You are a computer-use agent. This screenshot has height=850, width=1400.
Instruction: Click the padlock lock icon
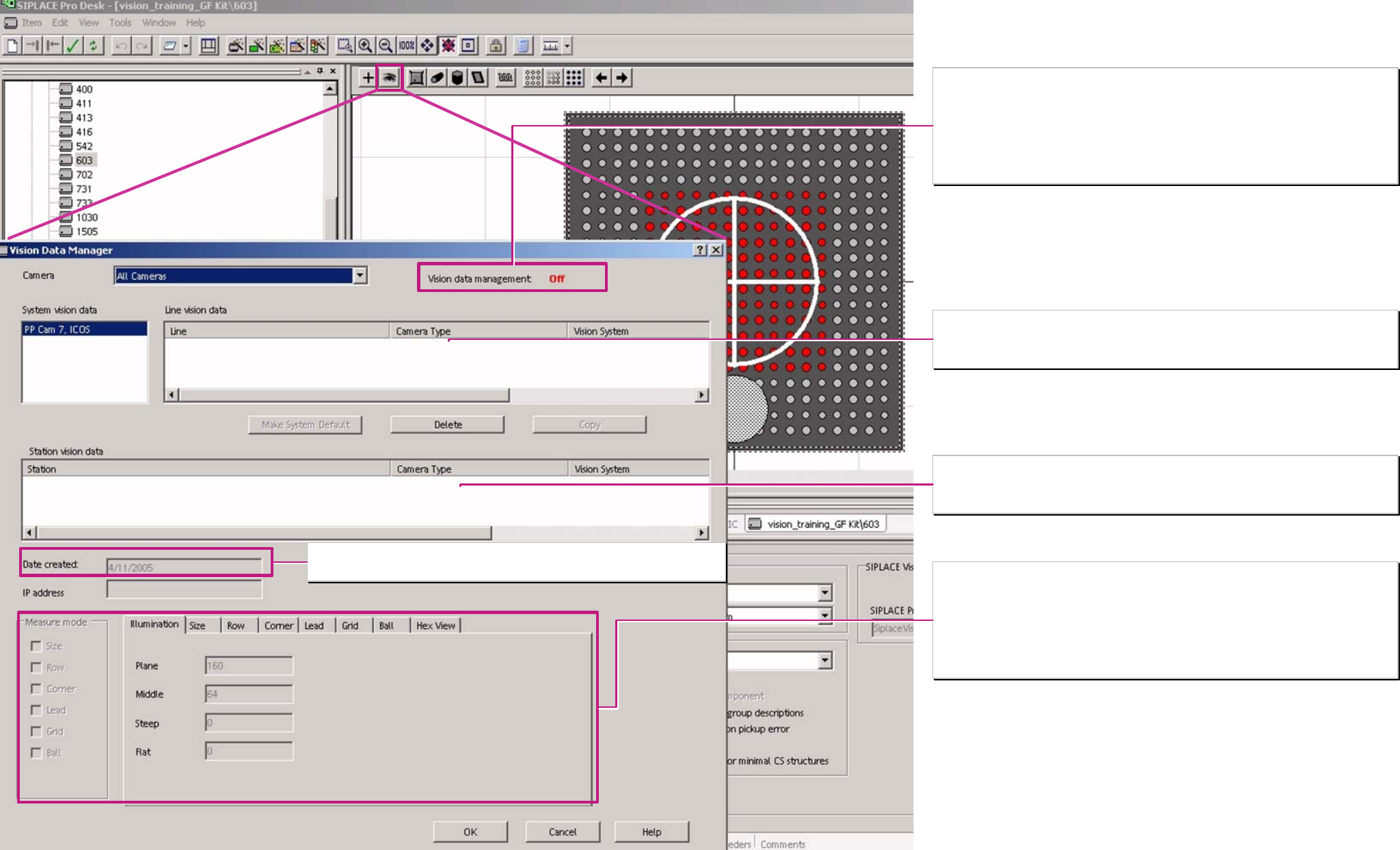coord(496,46)
